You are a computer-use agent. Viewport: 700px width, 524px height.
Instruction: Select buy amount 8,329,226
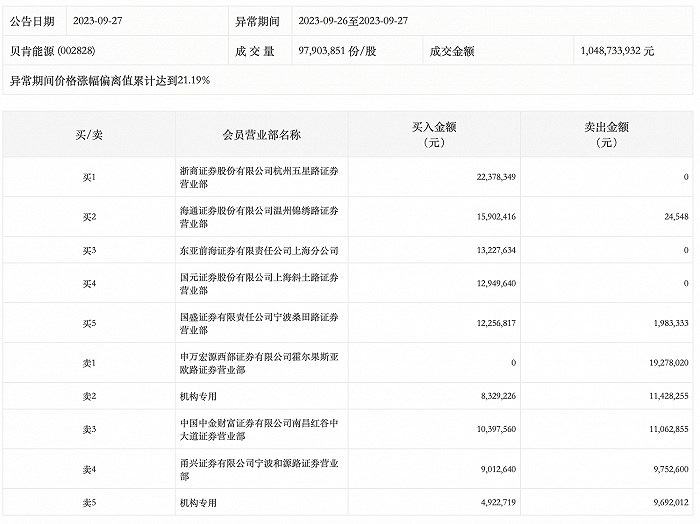coord(498,396)
